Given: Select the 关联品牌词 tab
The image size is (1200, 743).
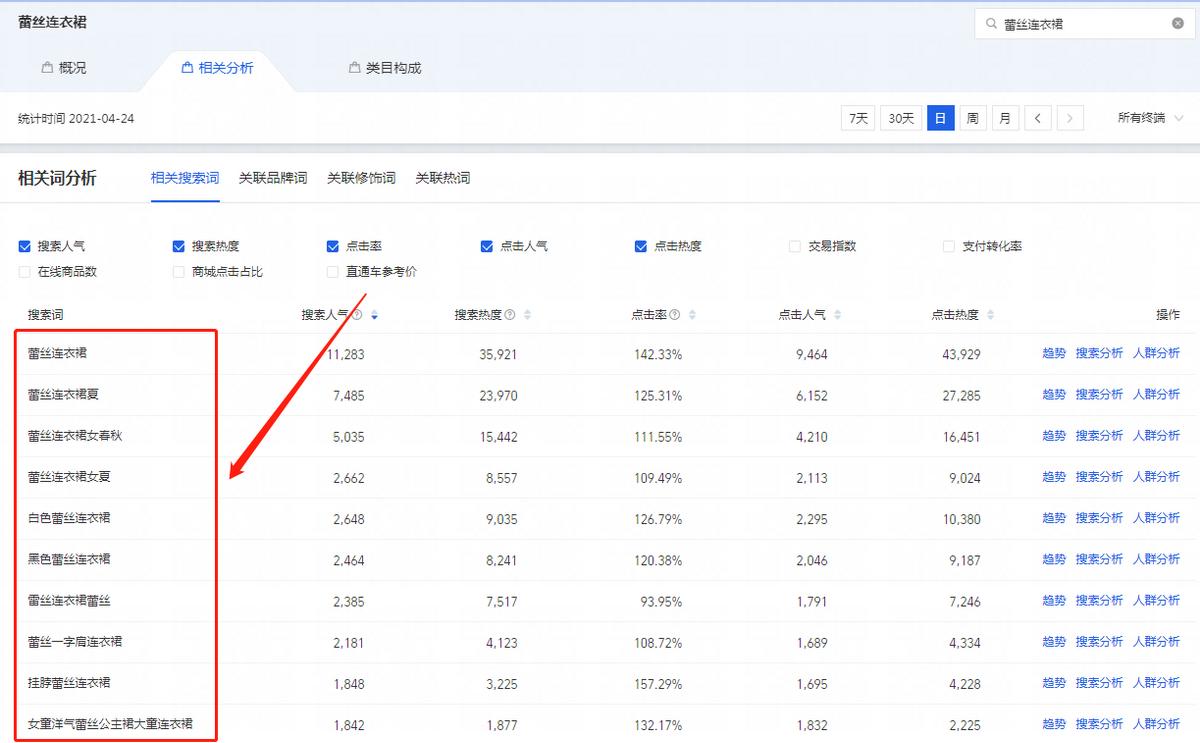Looking at the screenshot, I should (x=272, y=178).
